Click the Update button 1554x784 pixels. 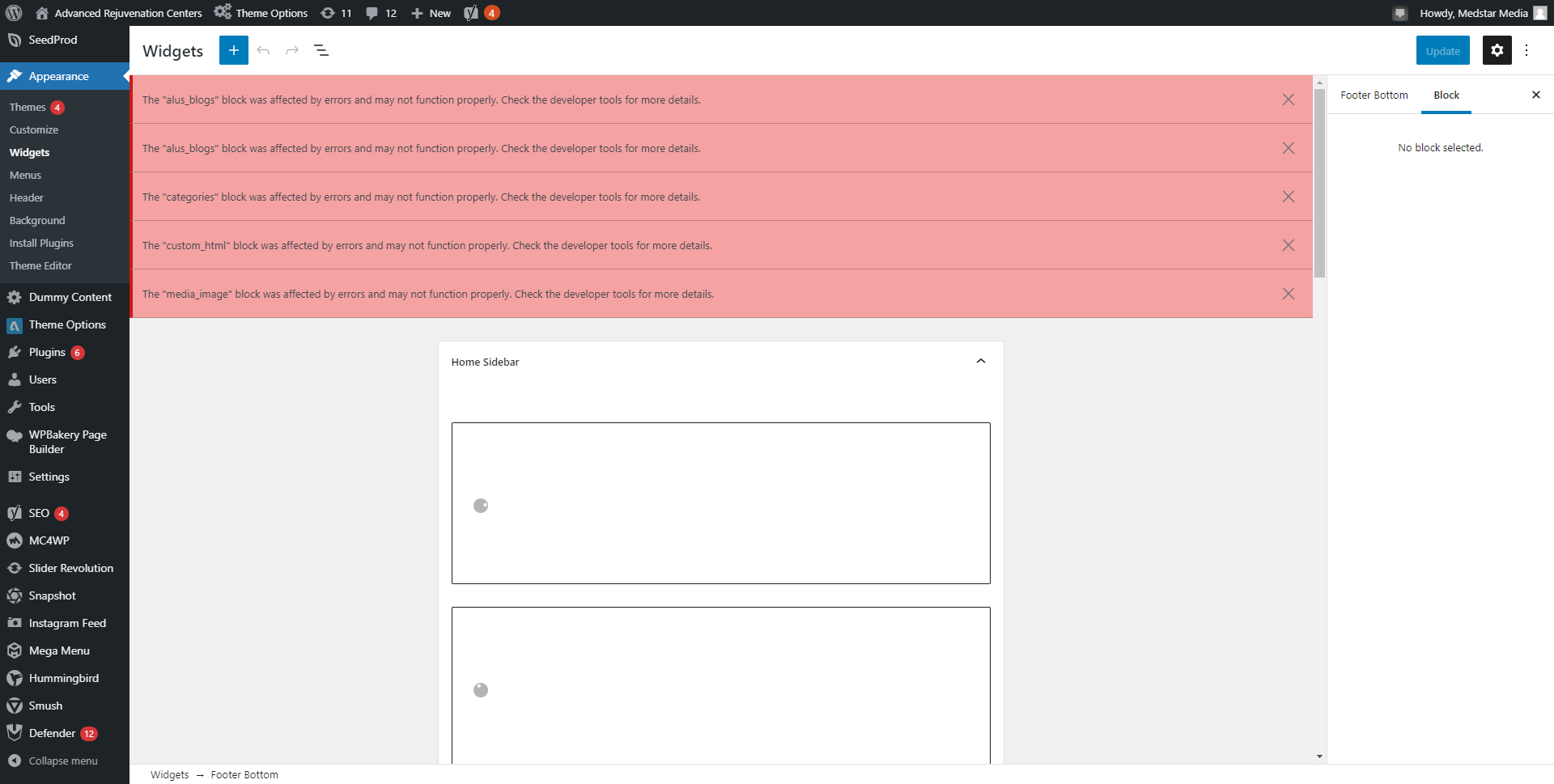pyautogui.click(x=1442, y=50)
